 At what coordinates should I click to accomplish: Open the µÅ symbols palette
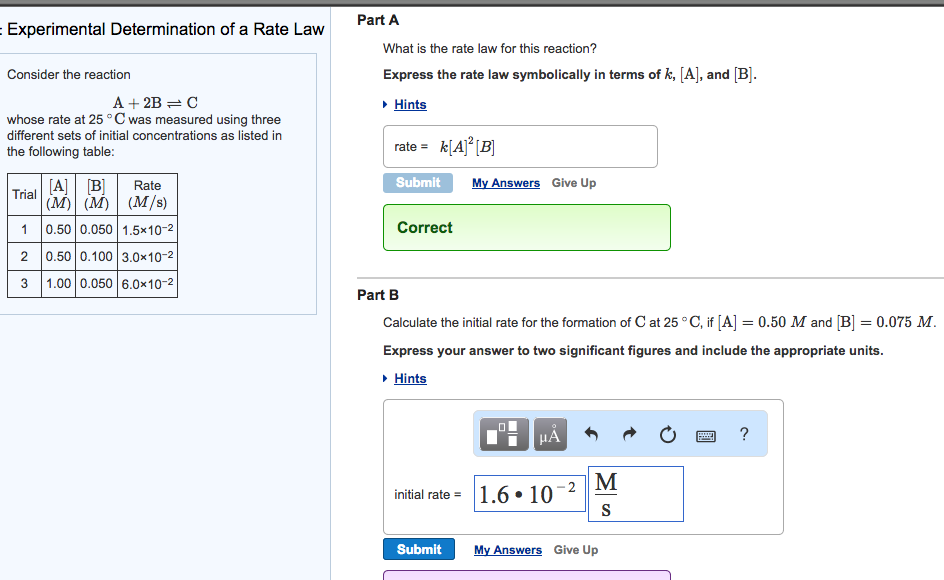pyautogui.click(x=551, y=434)
